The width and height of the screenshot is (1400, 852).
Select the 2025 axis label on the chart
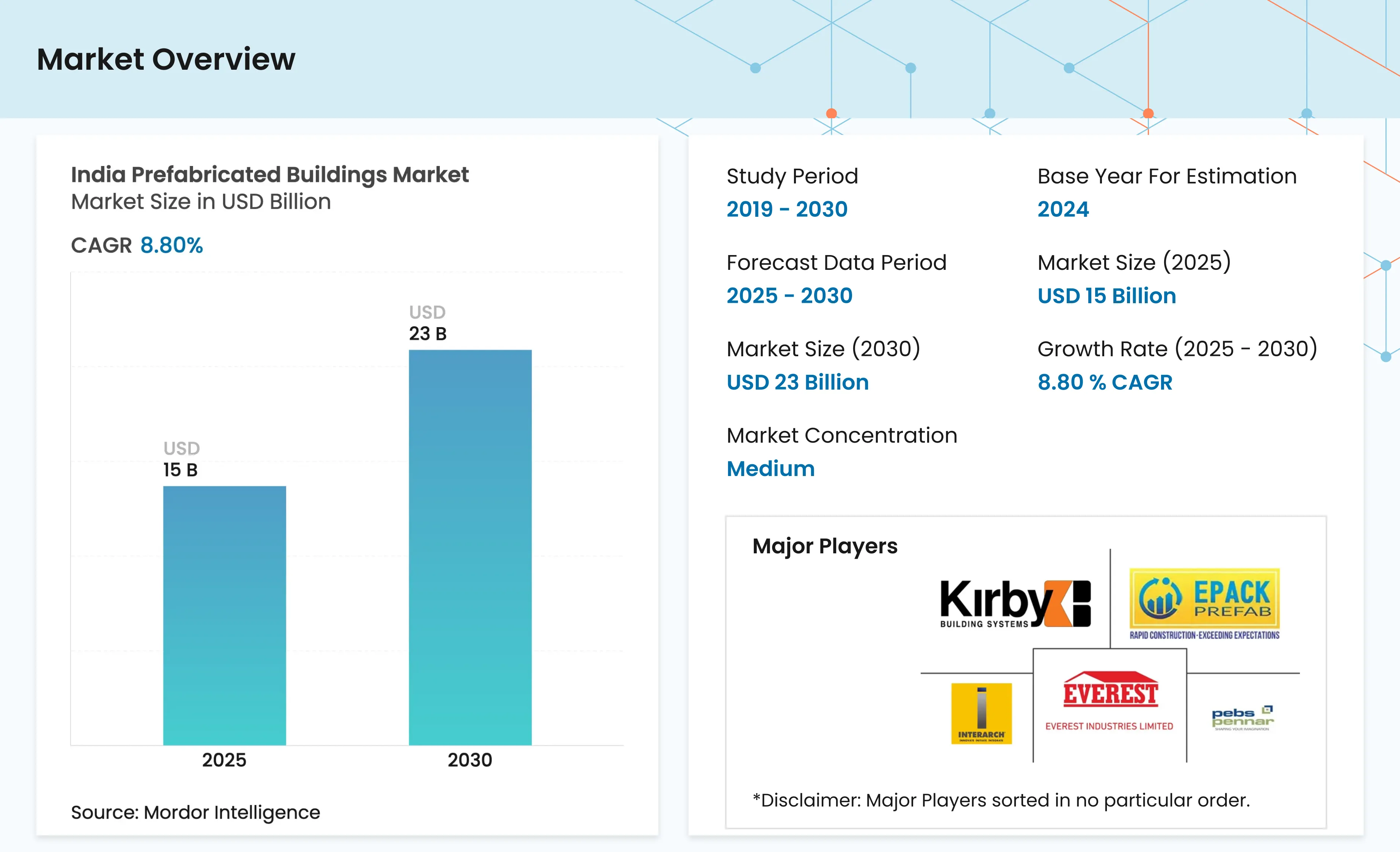click(x=224, y=760)
